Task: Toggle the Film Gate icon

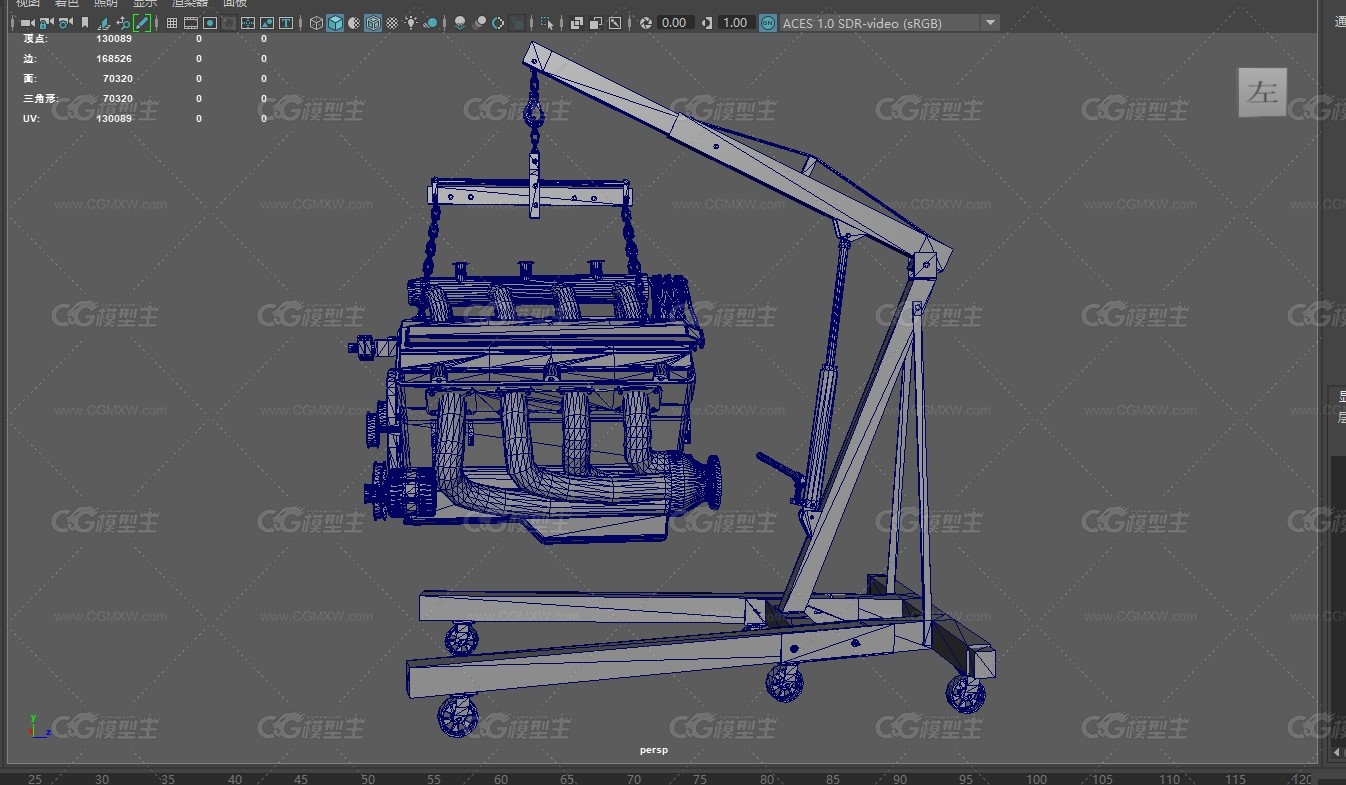Action: 191,22
